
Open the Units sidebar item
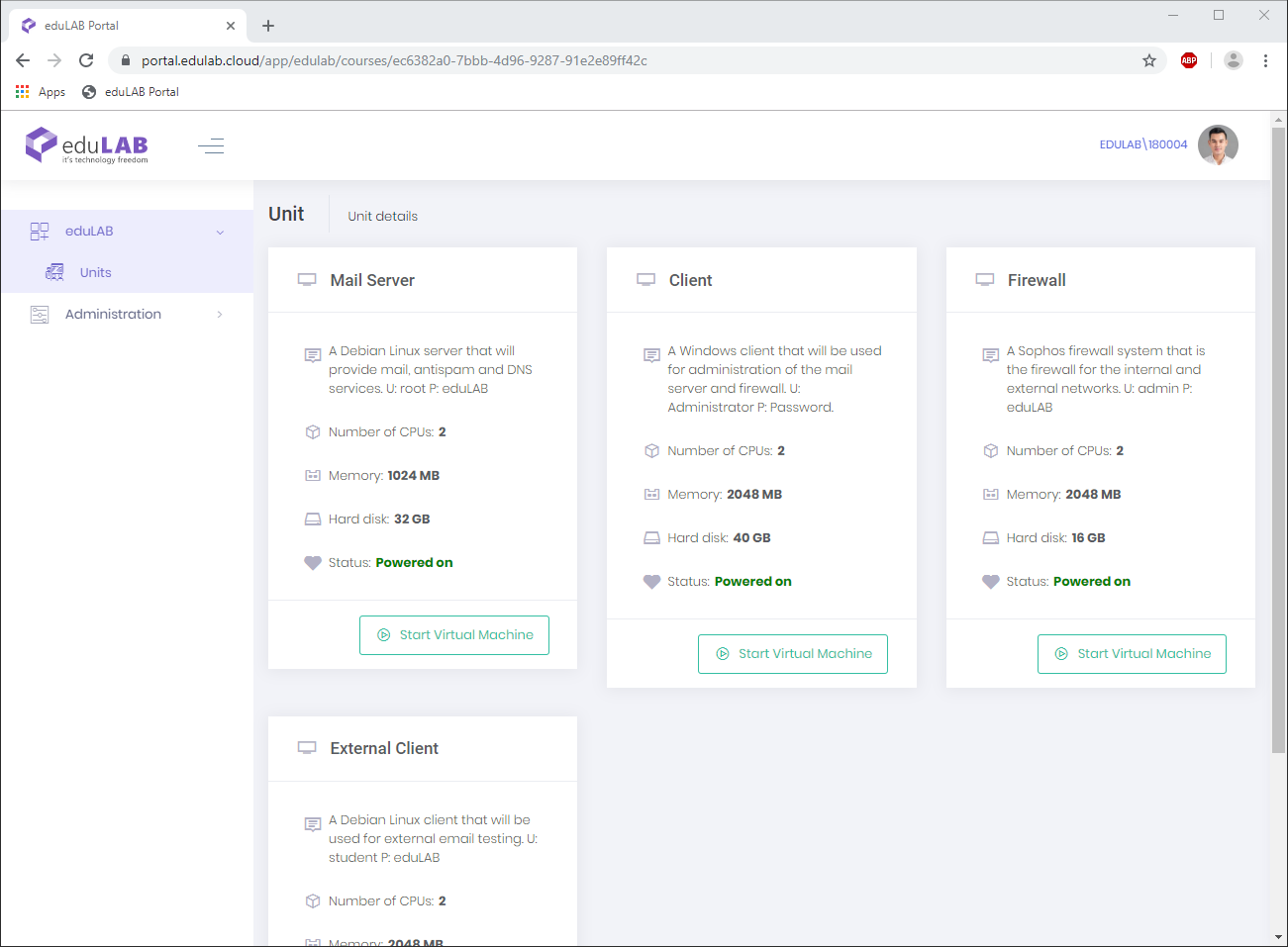[95, 272]
